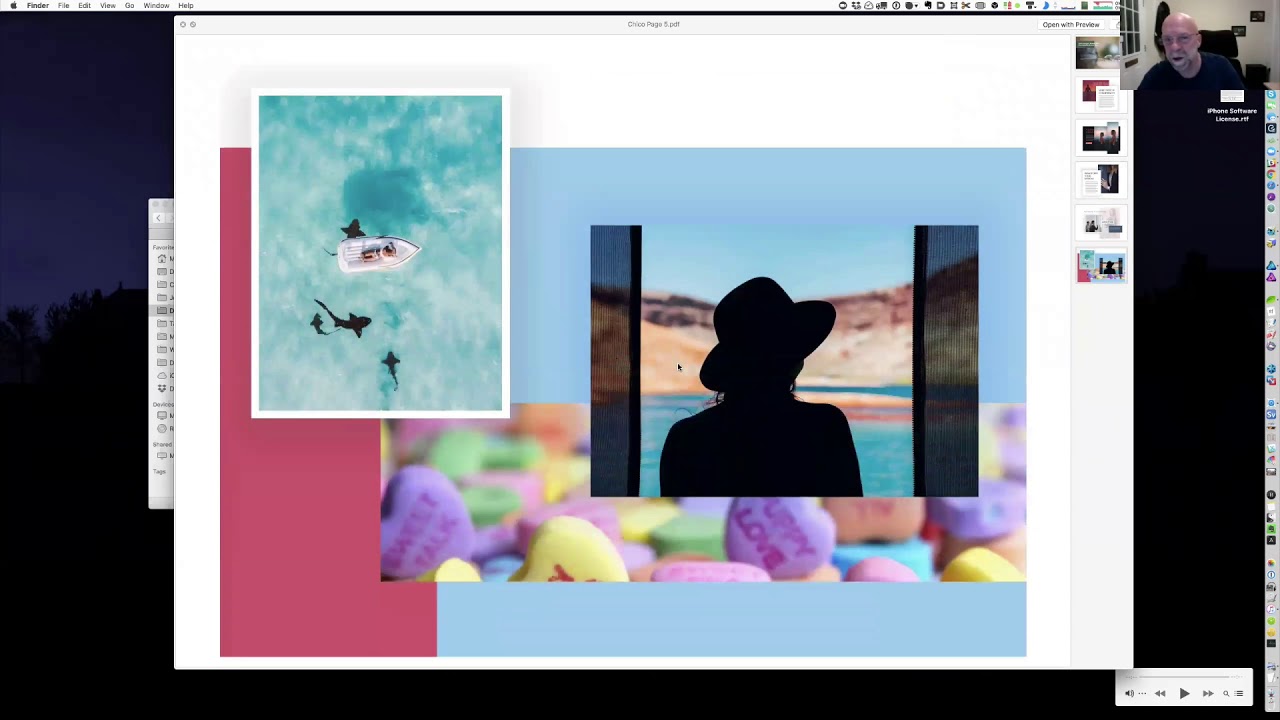This screenshot has width=1280, height=720.
Task: Click the silhouette hat photo in the document
Action: click(784, 361)
